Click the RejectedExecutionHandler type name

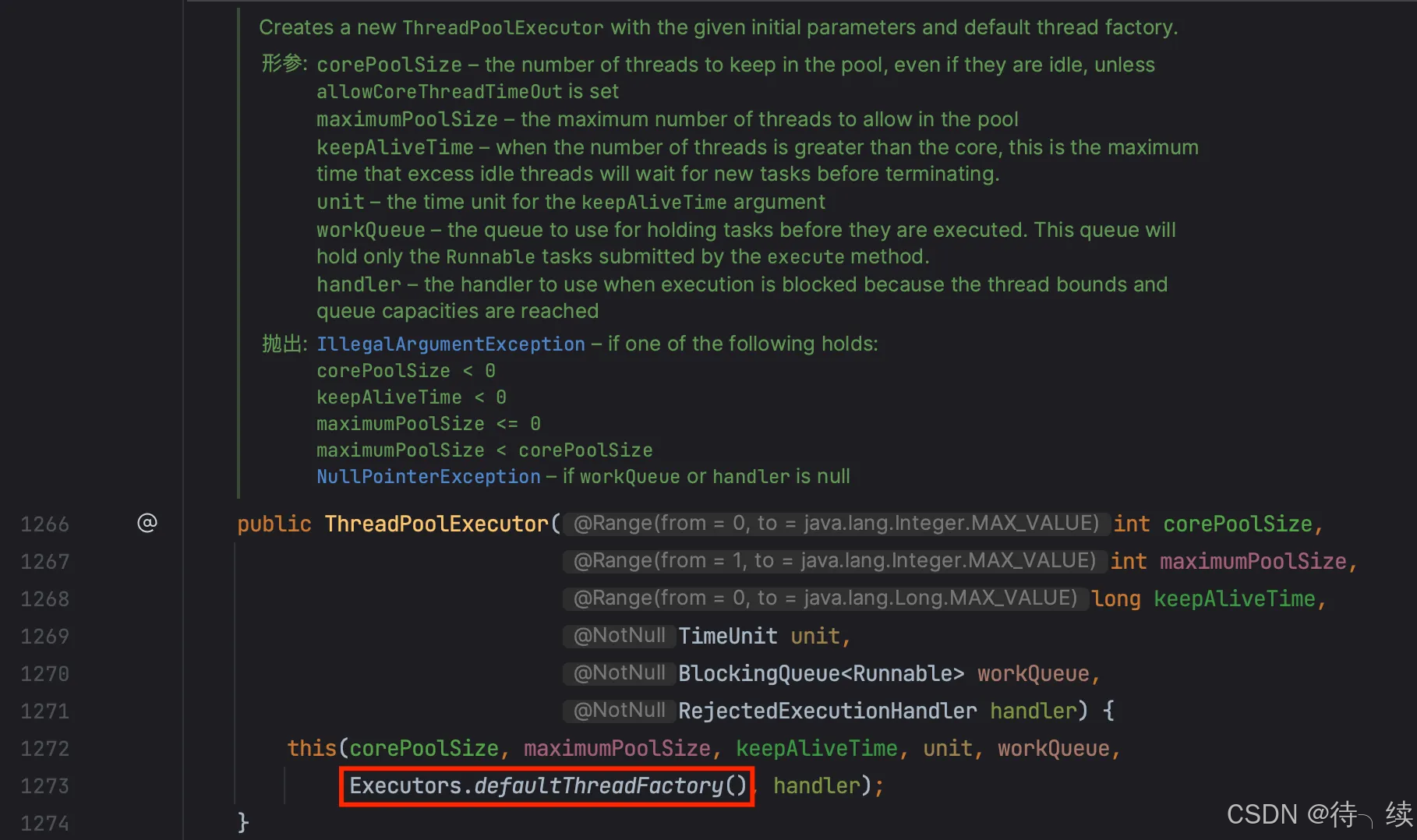point(828,711)
